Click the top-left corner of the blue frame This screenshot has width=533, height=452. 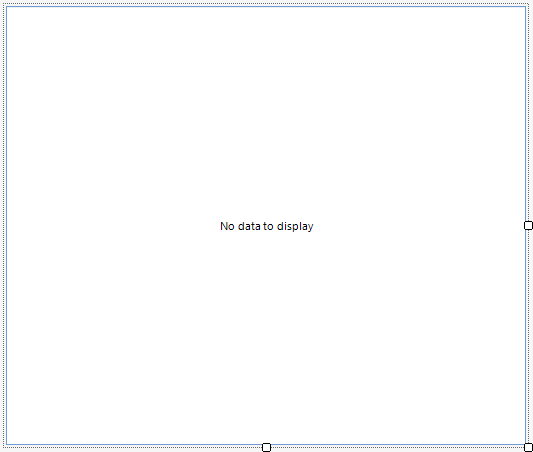coord(6,6)
